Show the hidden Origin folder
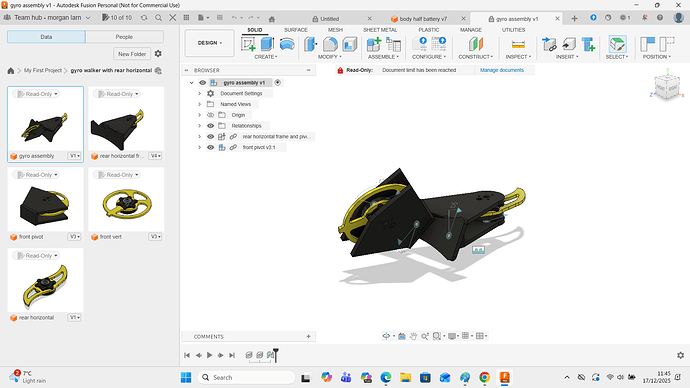The width and height of the screenshot is (690, 388). (210, 115)
